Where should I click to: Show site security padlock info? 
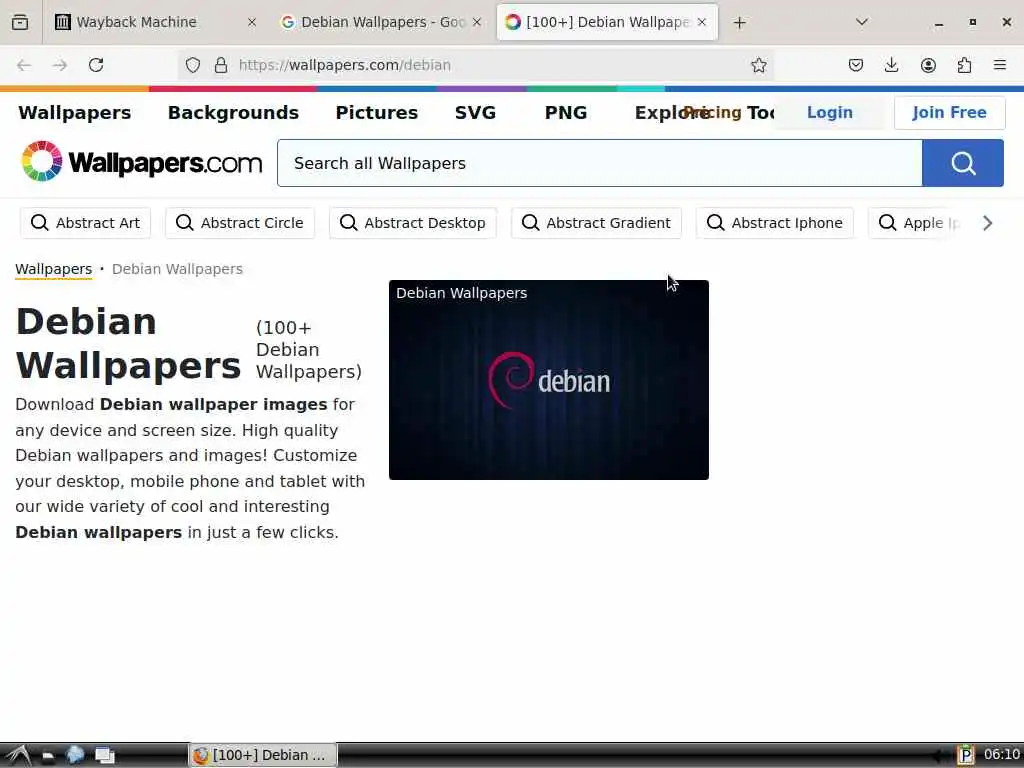tap(221, 65)
